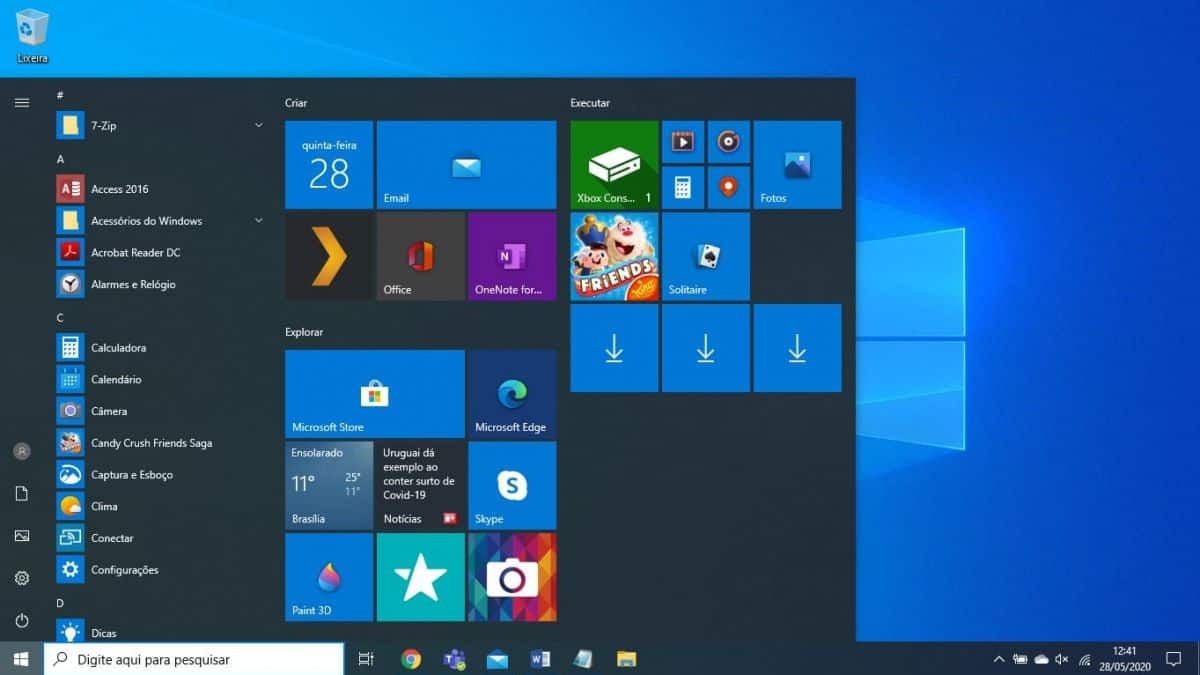Open Google Chrome from the taskbar
This screenshot has height=675, width=1200.
(411, 659)
